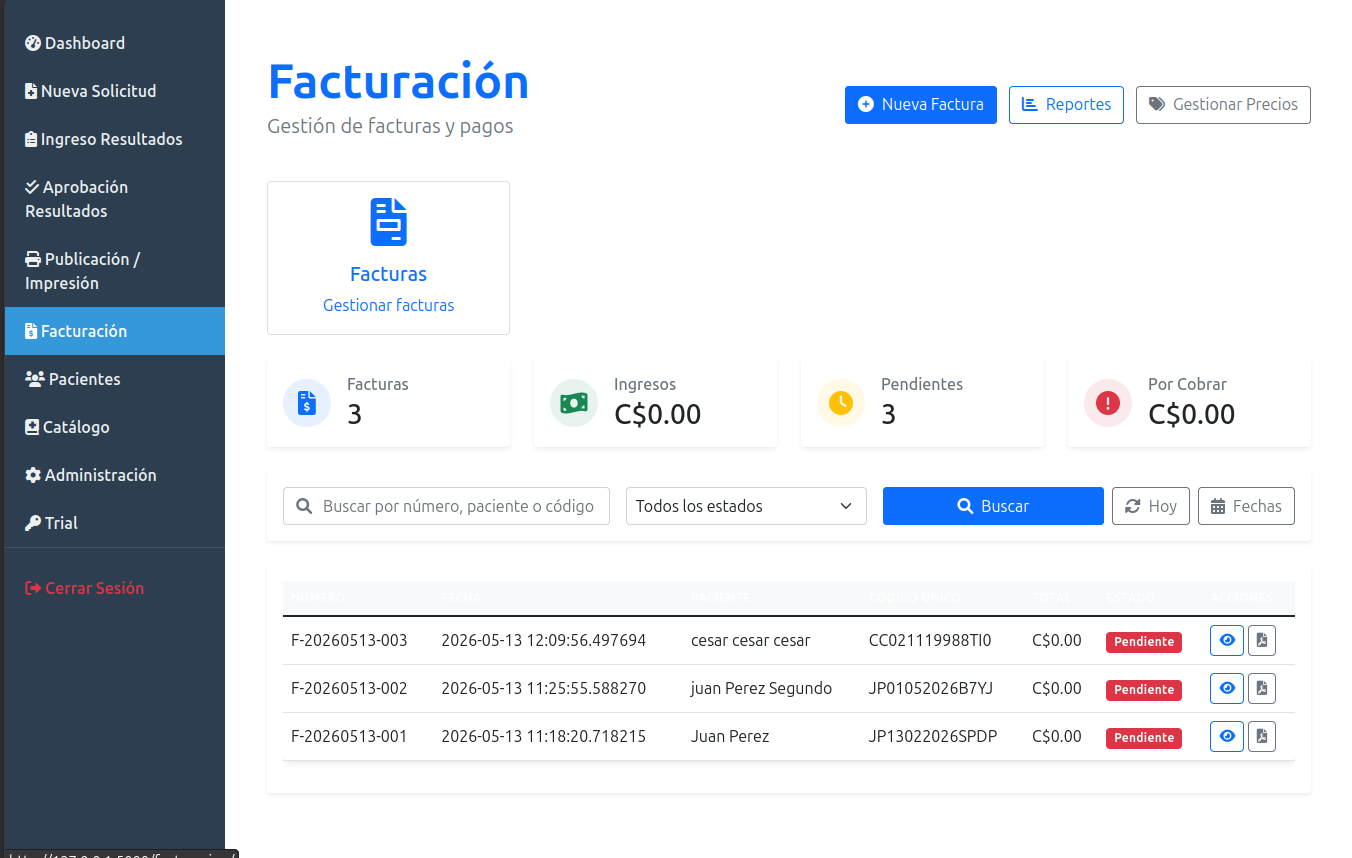Click the yellow clock Pendientes icon
The width and height of the screenshot is (1352, 858).
tap(841, 403)
